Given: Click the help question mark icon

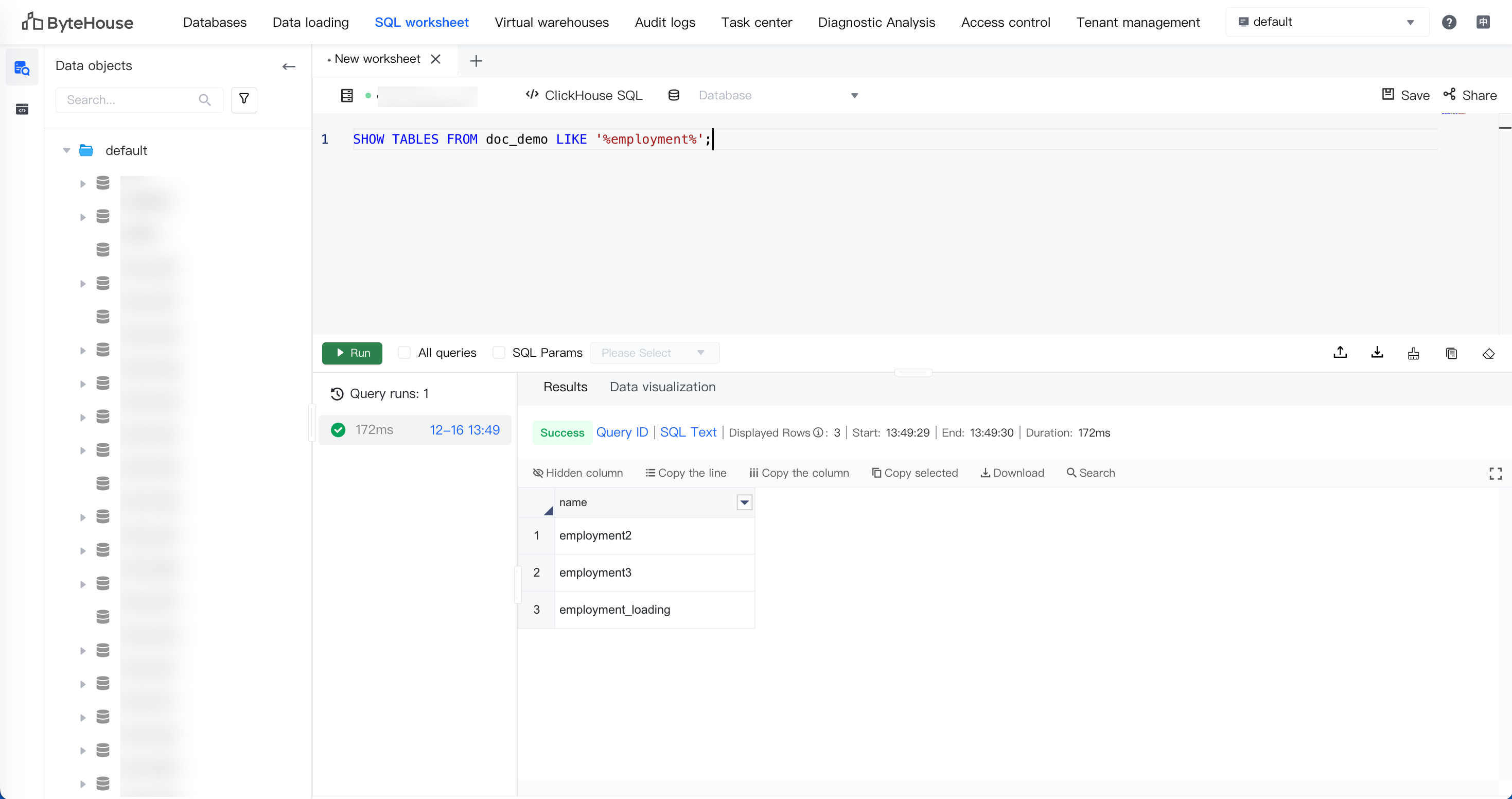Looking at the screenshot, I should pos(1449,22).
